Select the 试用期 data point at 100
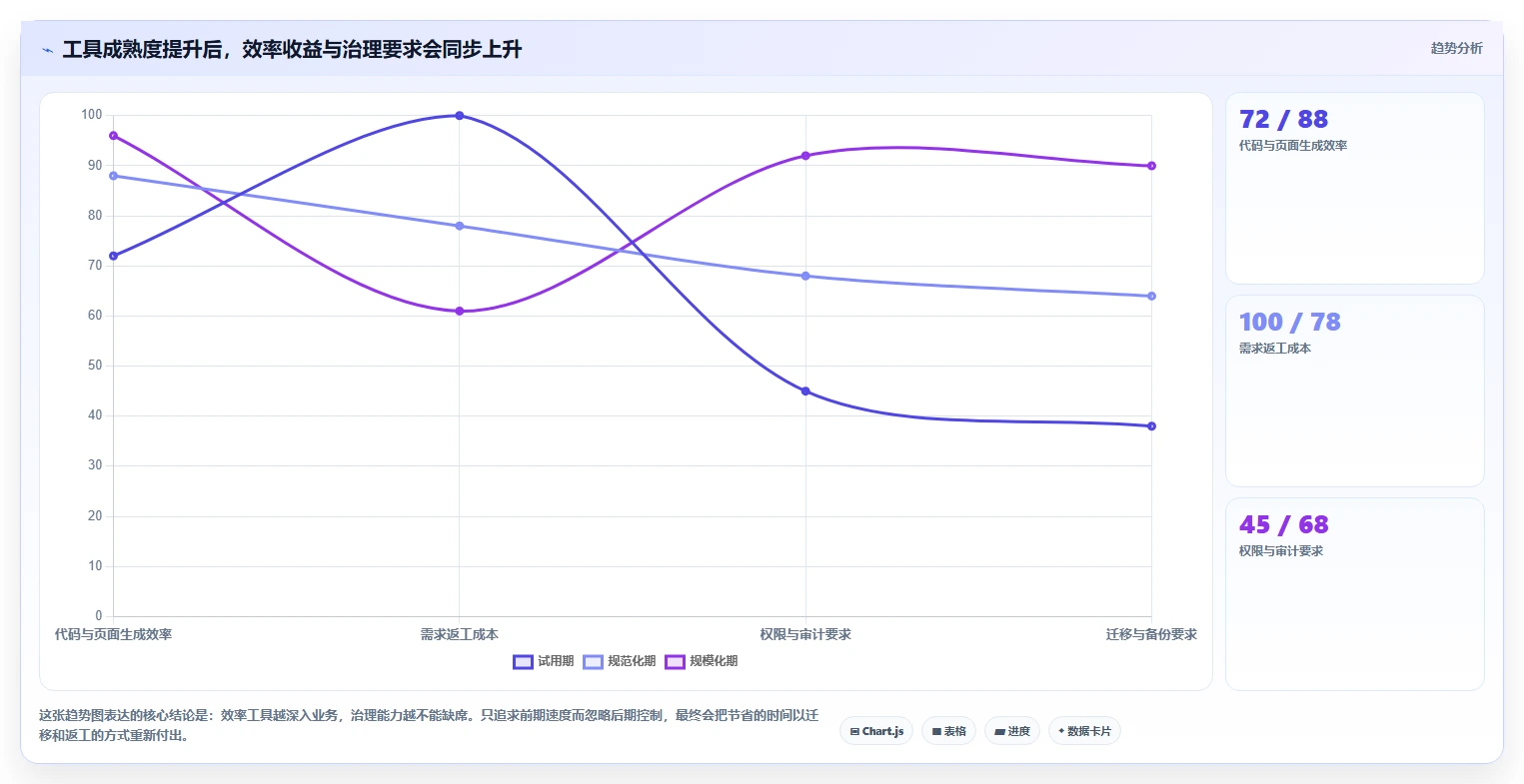 click(x=460, y=116)
